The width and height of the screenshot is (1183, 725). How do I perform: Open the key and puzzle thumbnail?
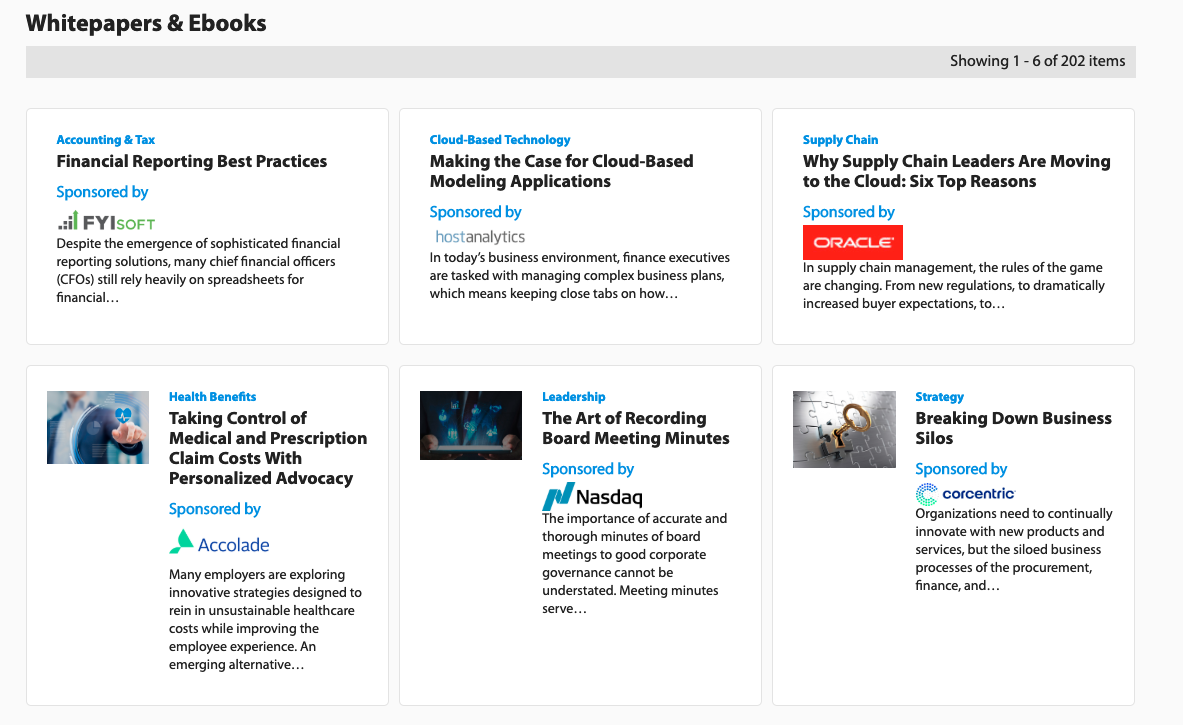coord(844,429)
